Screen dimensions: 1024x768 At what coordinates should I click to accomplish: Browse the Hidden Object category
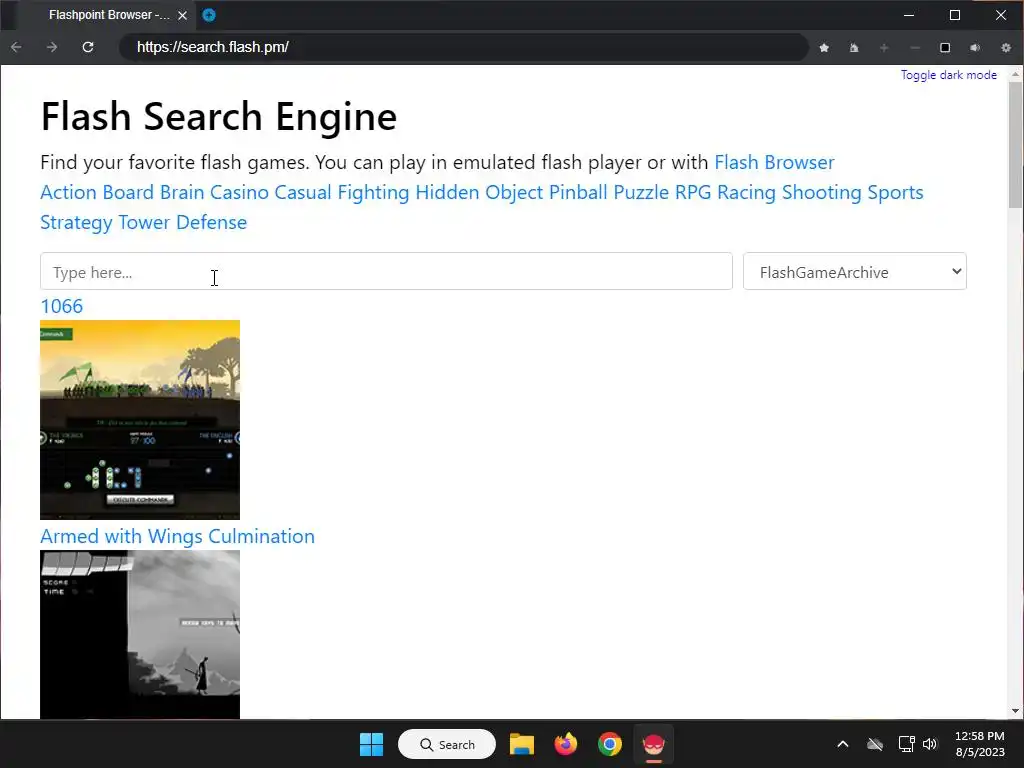(x=479, y=192)
